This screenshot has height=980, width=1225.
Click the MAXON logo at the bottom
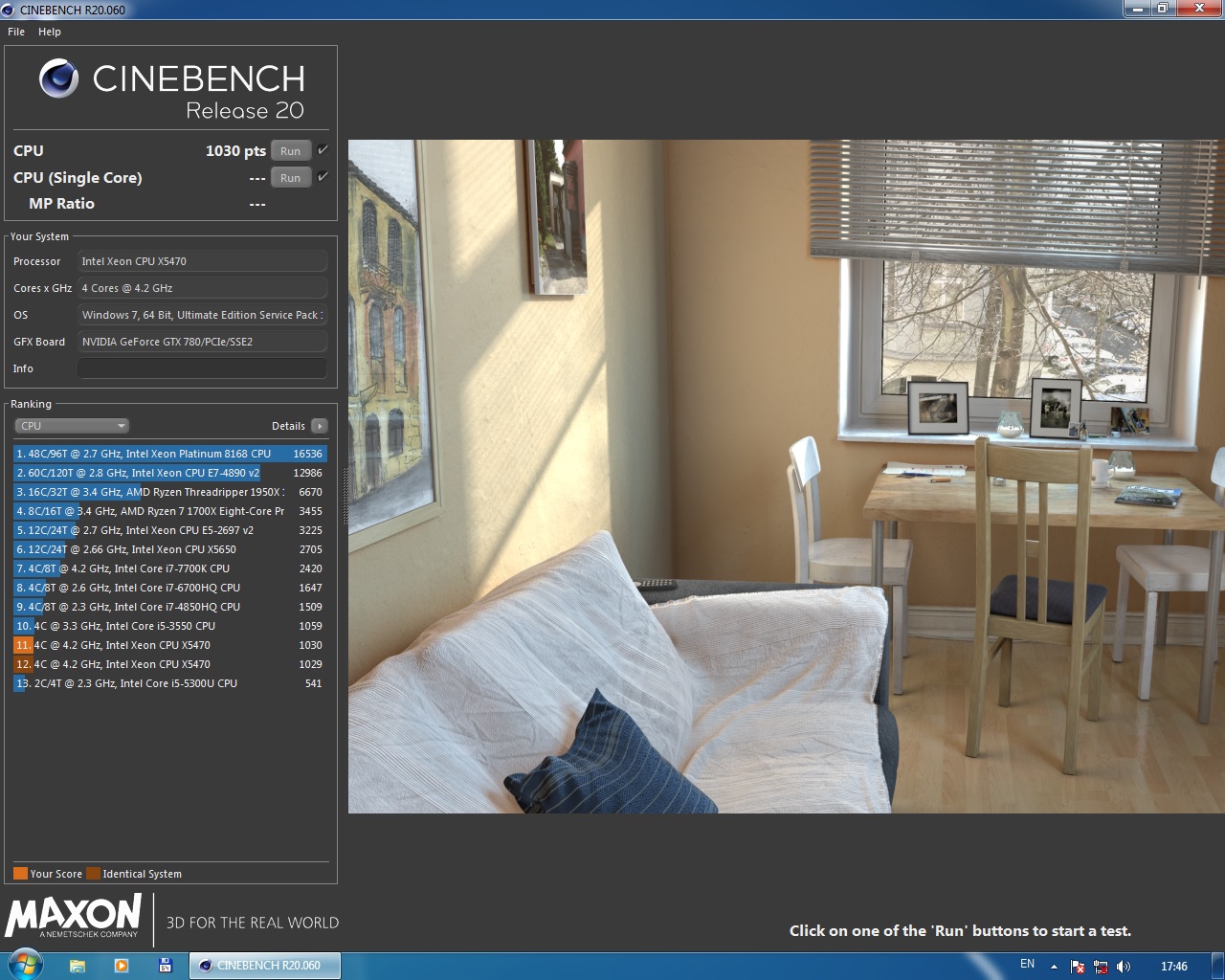74,916
